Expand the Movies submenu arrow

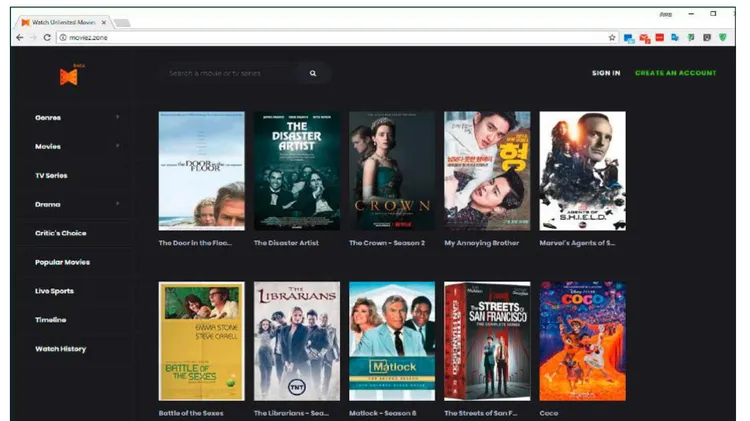click(x=117, y=146)
